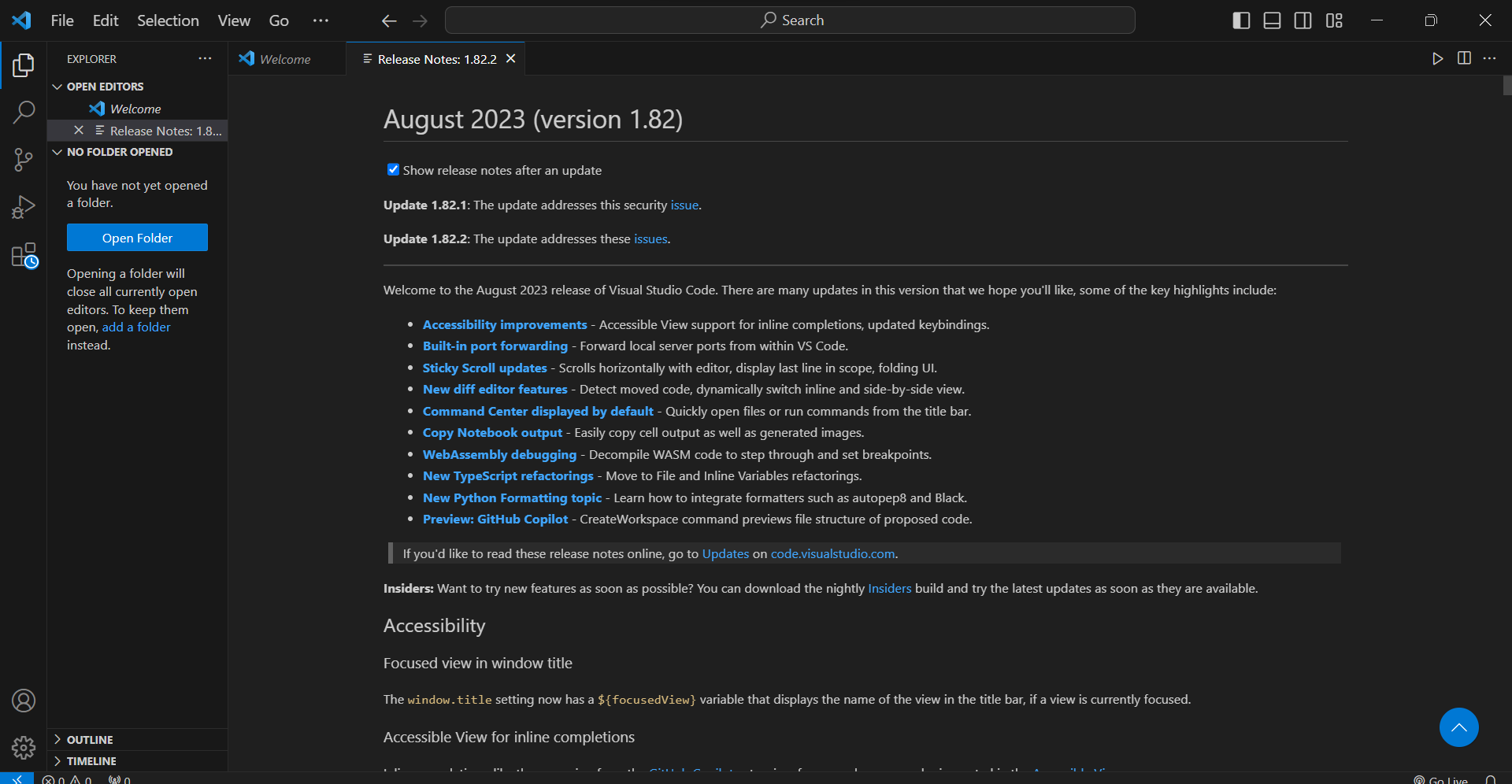Open New TypeScript refactorings link
Viewport: 1512px width, 784px height.
tap(508, 475)
